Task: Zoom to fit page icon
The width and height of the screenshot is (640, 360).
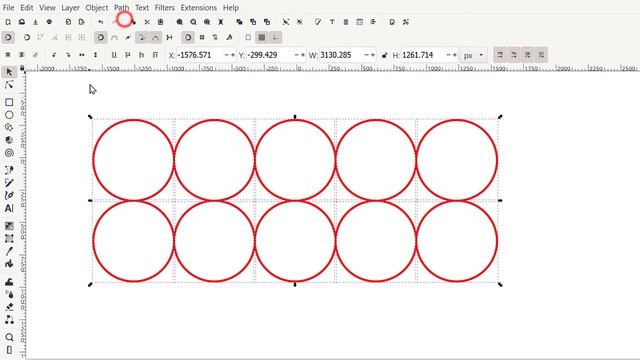Action: 207,22
